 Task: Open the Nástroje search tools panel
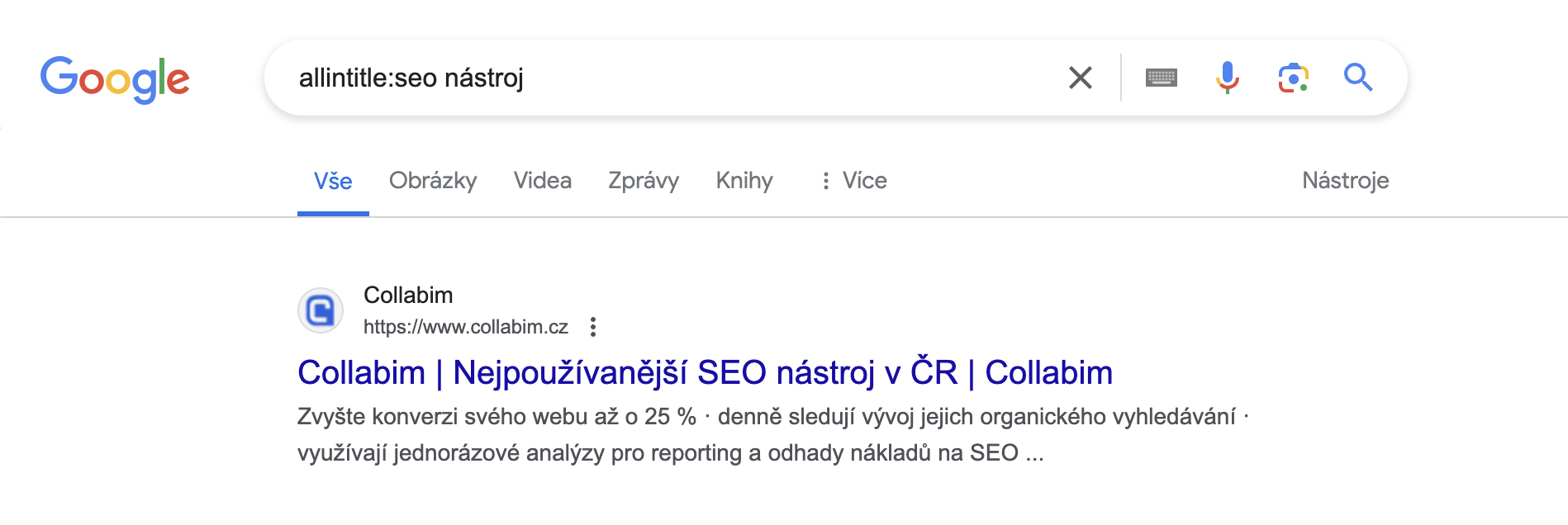tap(1345, 181)
